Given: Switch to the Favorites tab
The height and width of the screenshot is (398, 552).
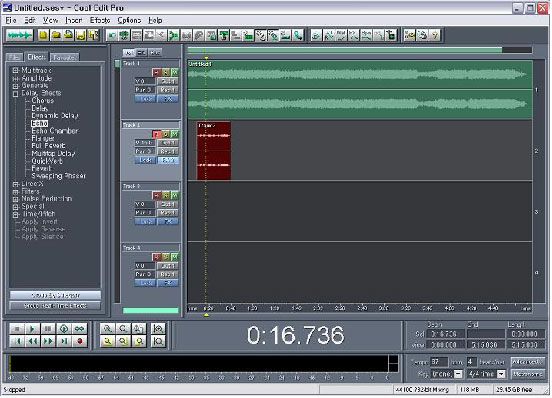Looking at the screenshot, I should pyautogui.click(x=65, y=57).
